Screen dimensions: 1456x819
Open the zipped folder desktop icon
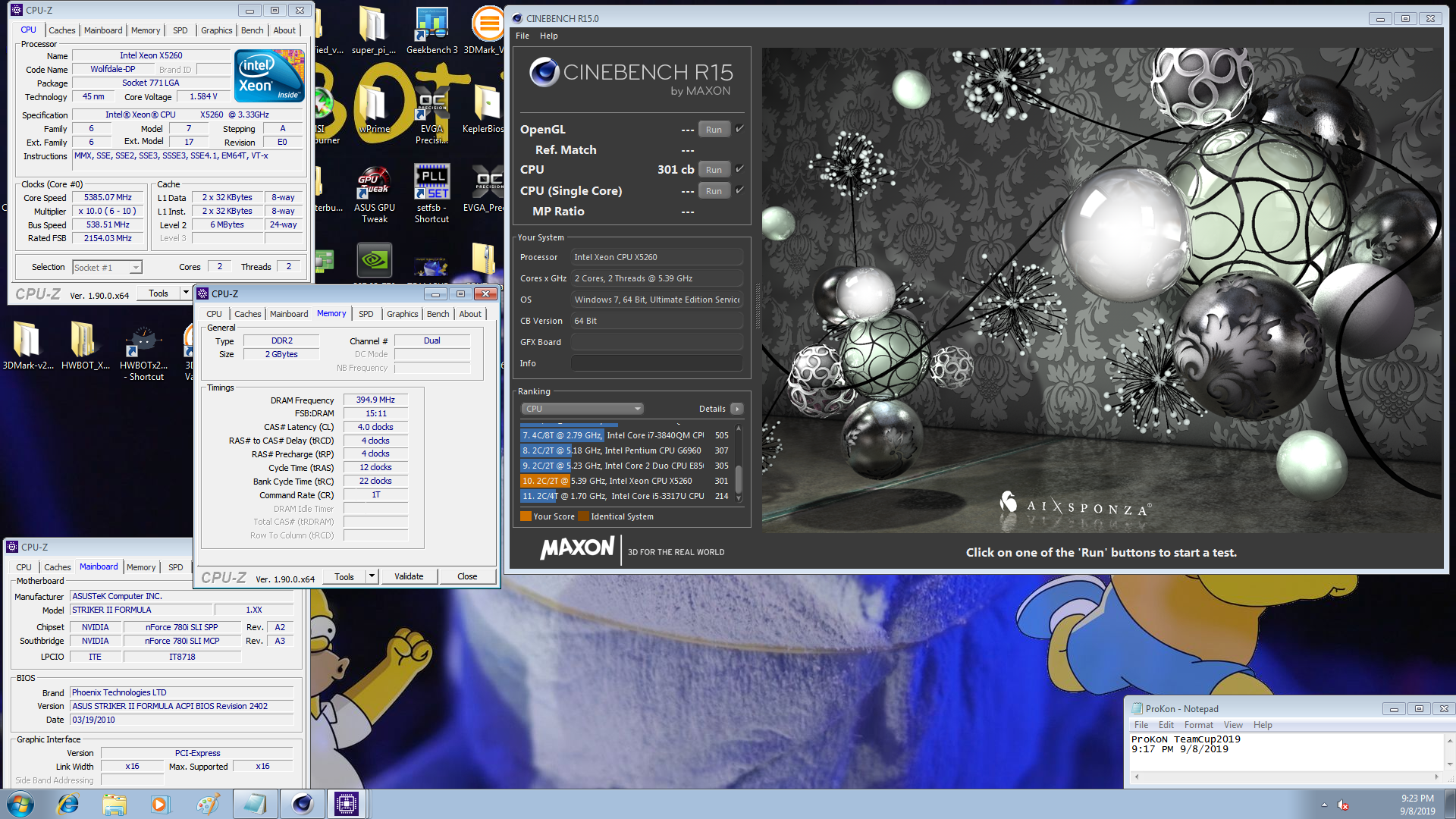pos(484,259)
